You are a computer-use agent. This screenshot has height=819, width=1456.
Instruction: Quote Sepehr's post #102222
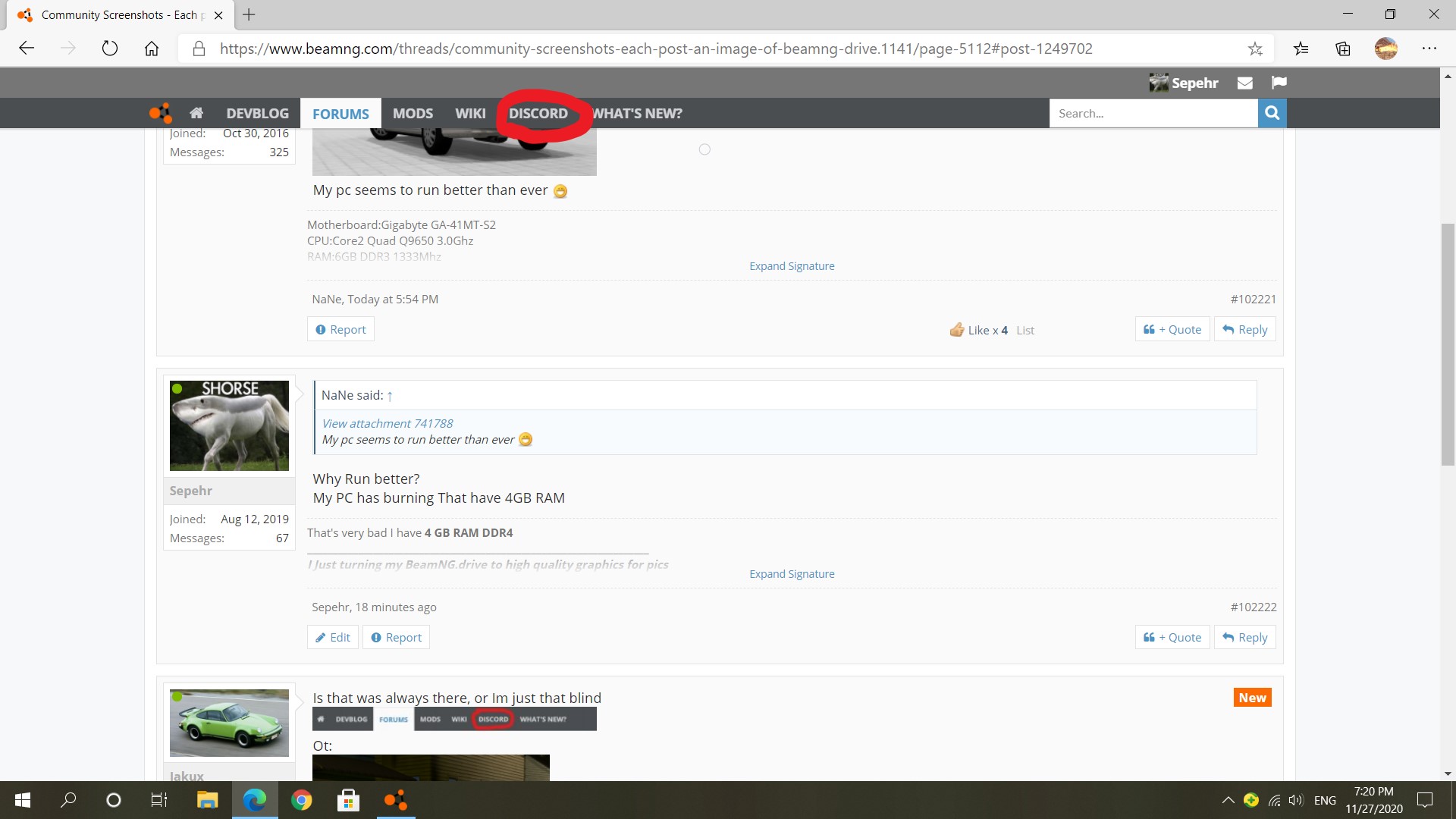pos(1172,637)
